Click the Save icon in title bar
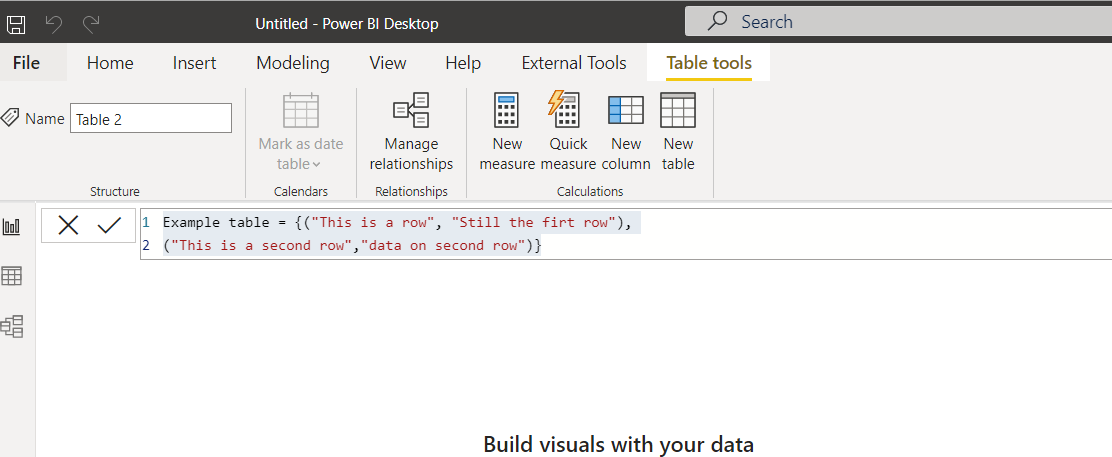 16,25
